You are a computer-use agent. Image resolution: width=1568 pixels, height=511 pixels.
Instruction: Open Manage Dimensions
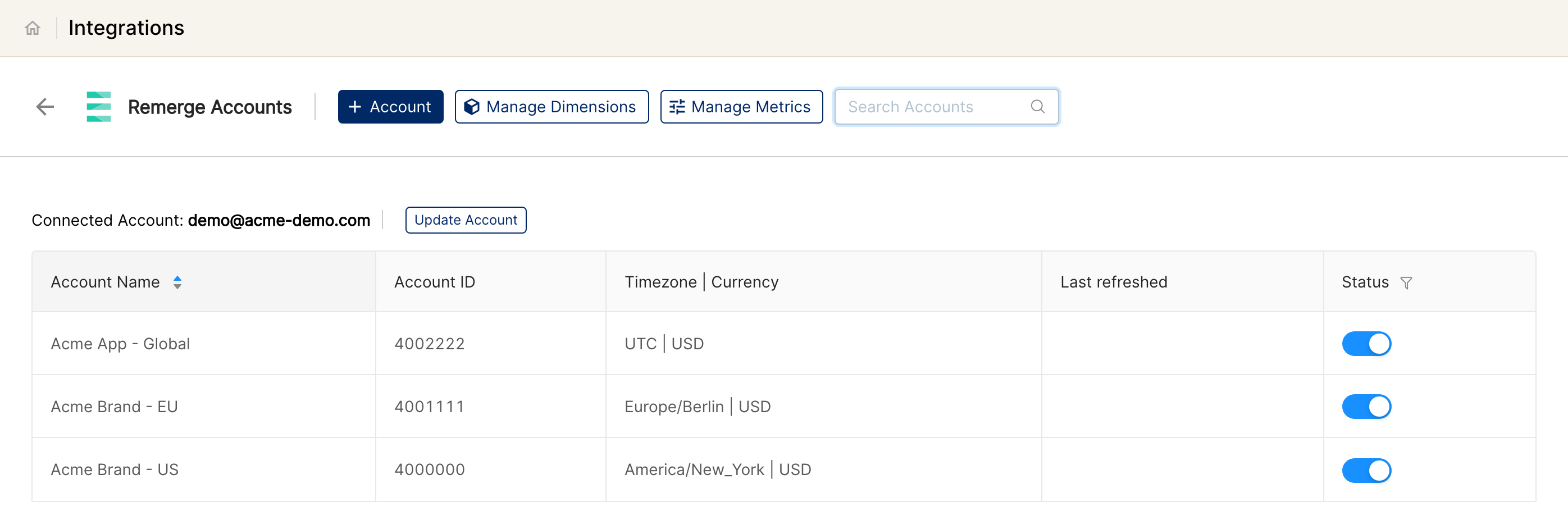(551, 107)
